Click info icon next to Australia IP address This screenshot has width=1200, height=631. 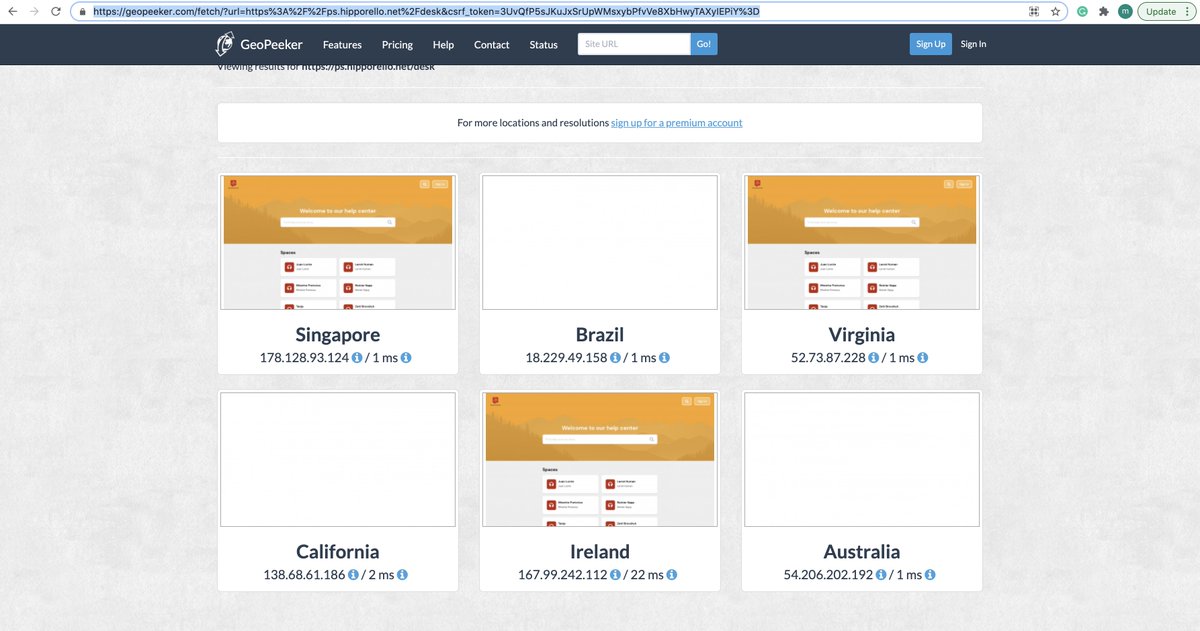click(881, 575)
